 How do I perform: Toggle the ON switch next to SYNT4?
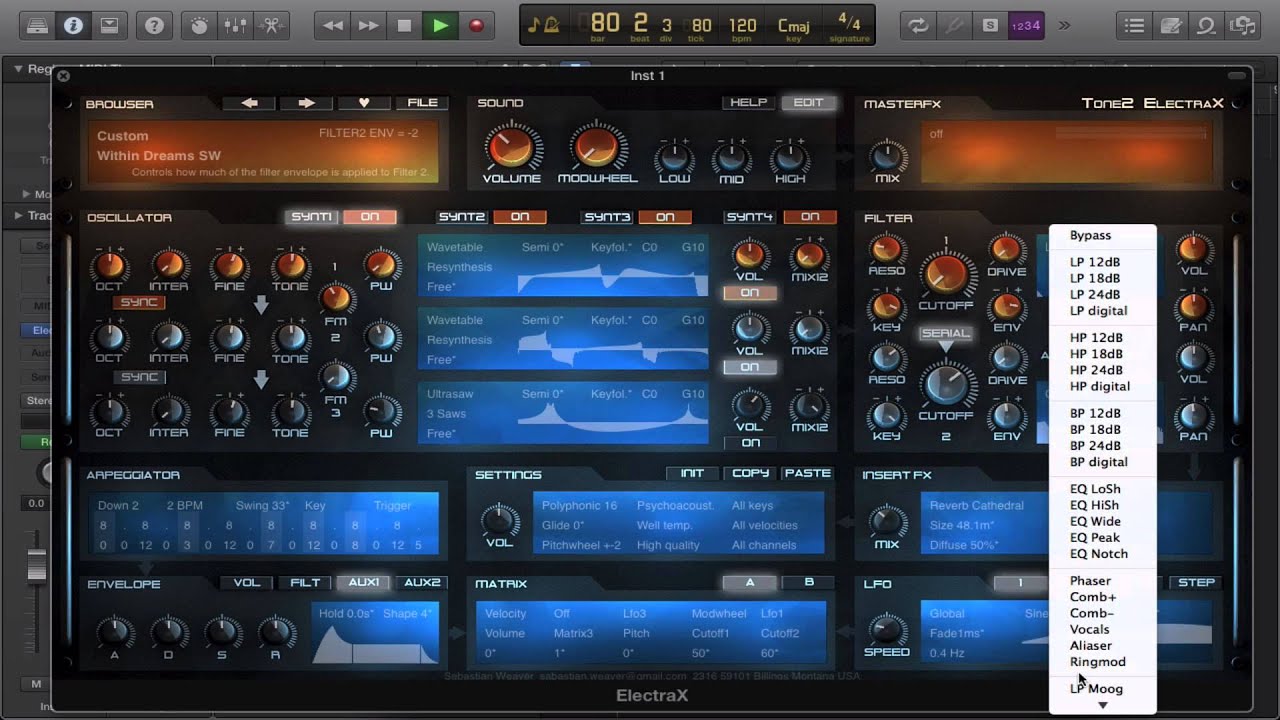(810, 217)
